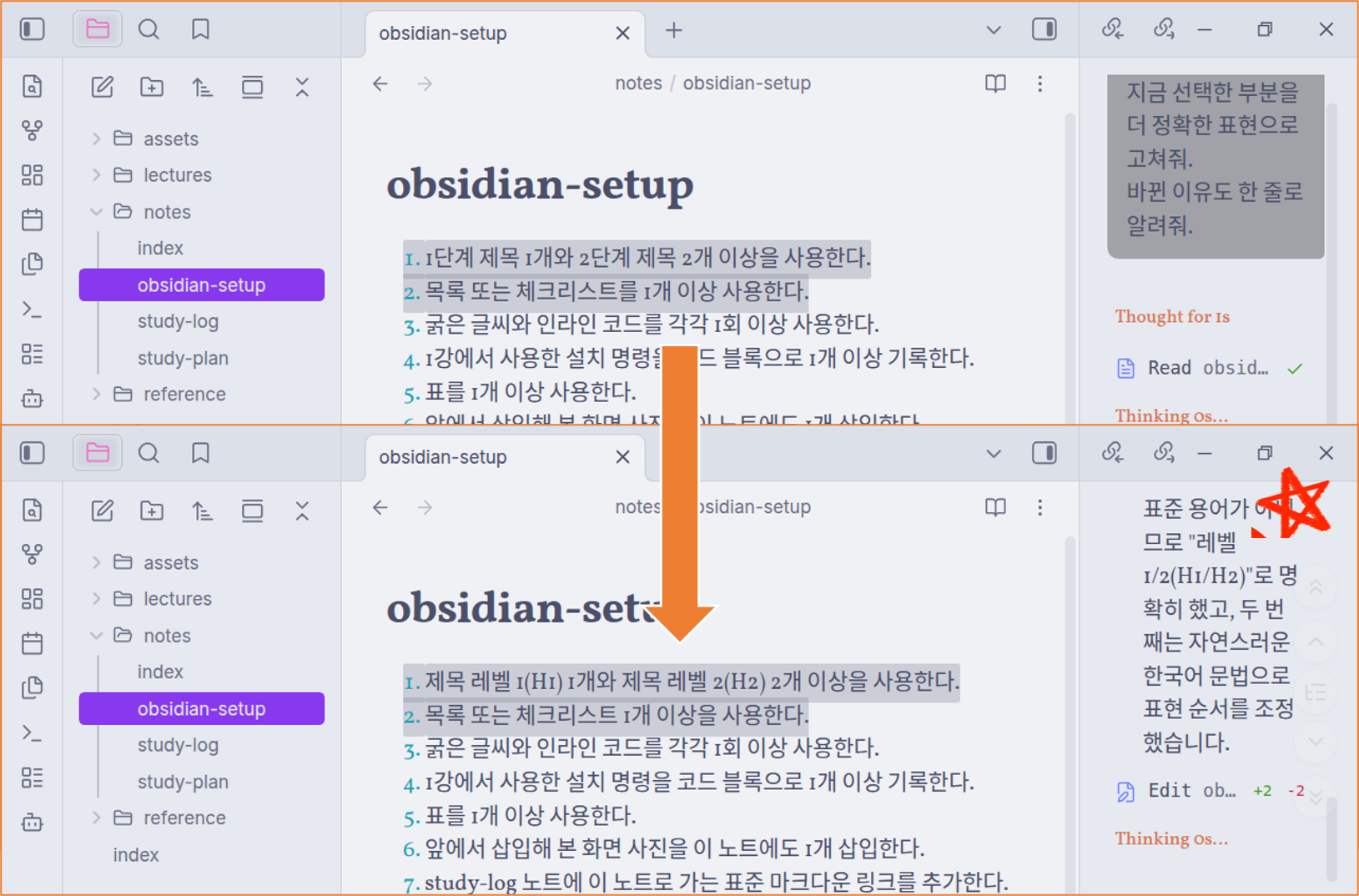Open graph view from the lower window's ribbon

pos(32,554)
